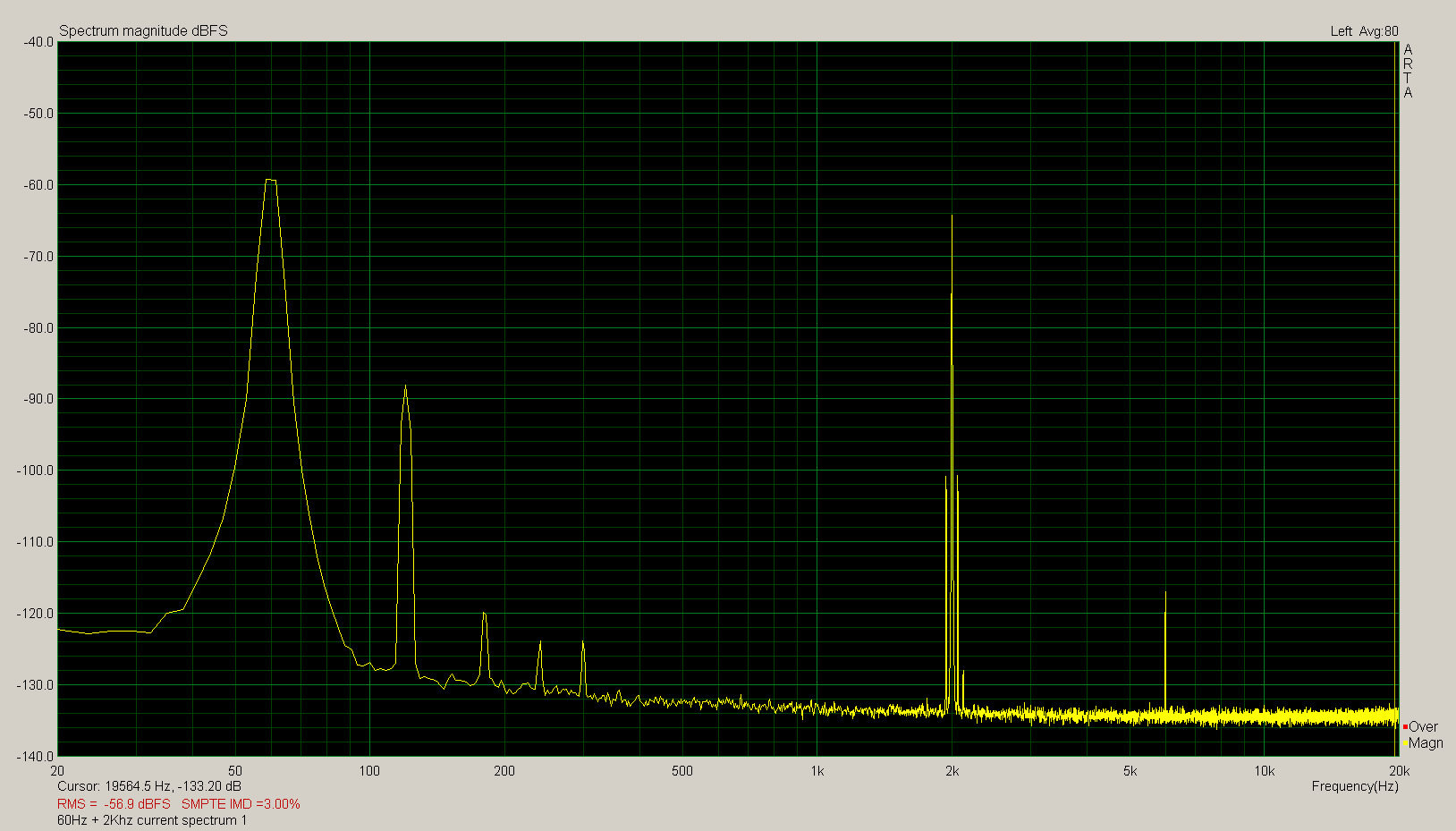Image resolution: width=1456 pixels, height=831 pixels.
Task: Click the vertical 'ARTA' label
Action: [x=1408, y=71]
